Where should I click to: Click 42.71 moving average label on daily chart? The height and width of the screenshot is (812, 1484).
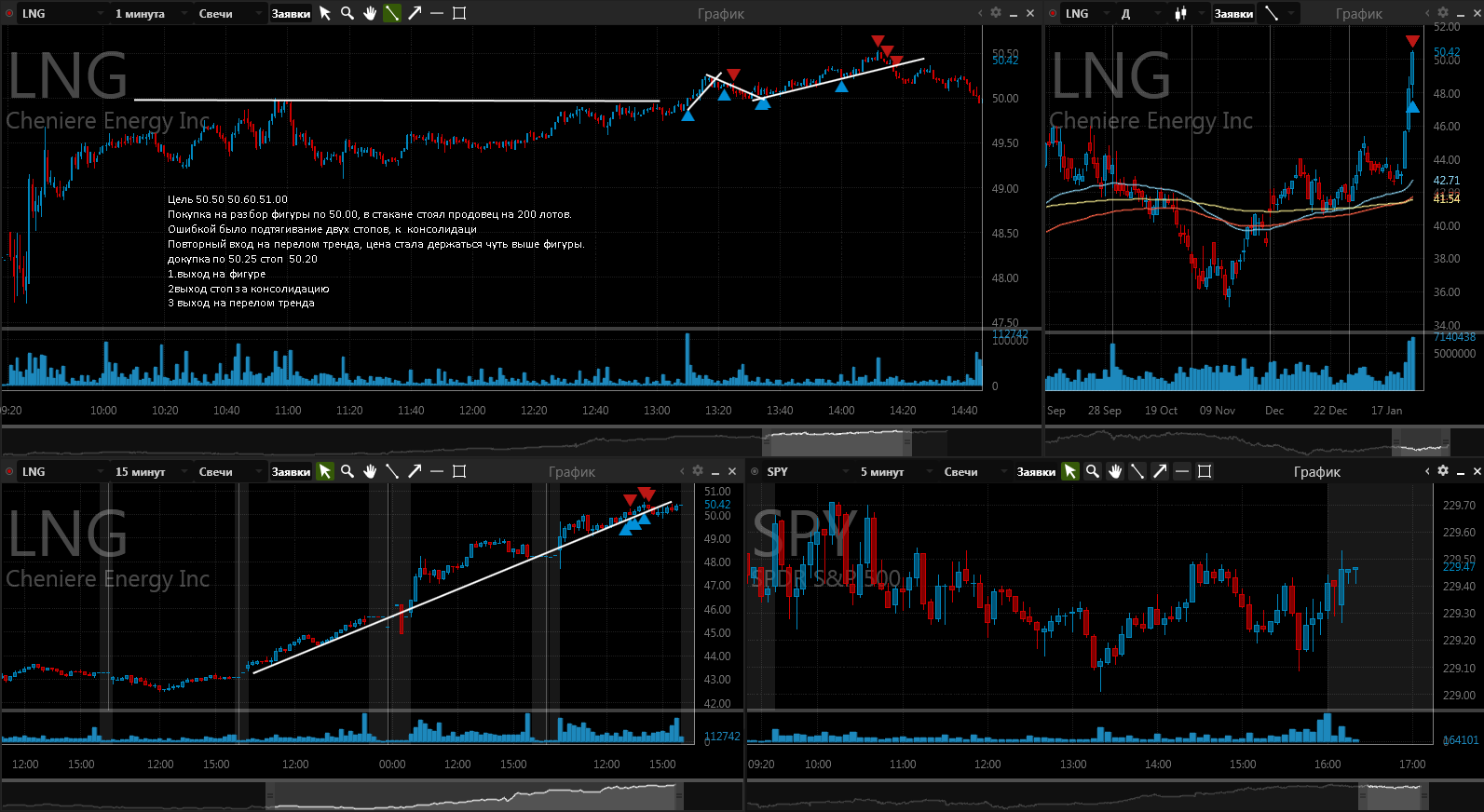[1447, 181]
